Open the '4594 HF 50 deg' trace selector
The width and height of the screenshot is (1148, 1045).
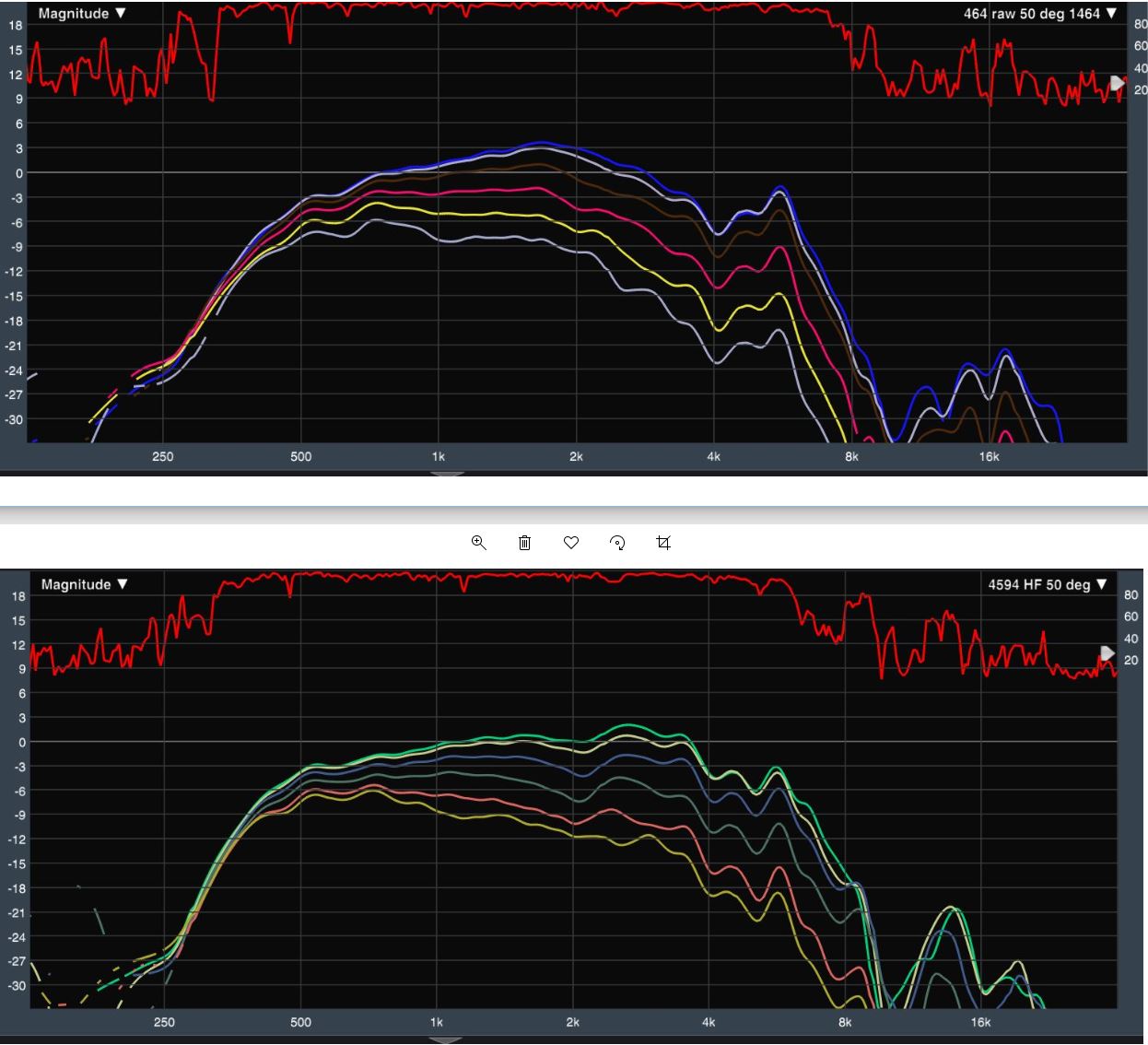tap(1048, 584)
